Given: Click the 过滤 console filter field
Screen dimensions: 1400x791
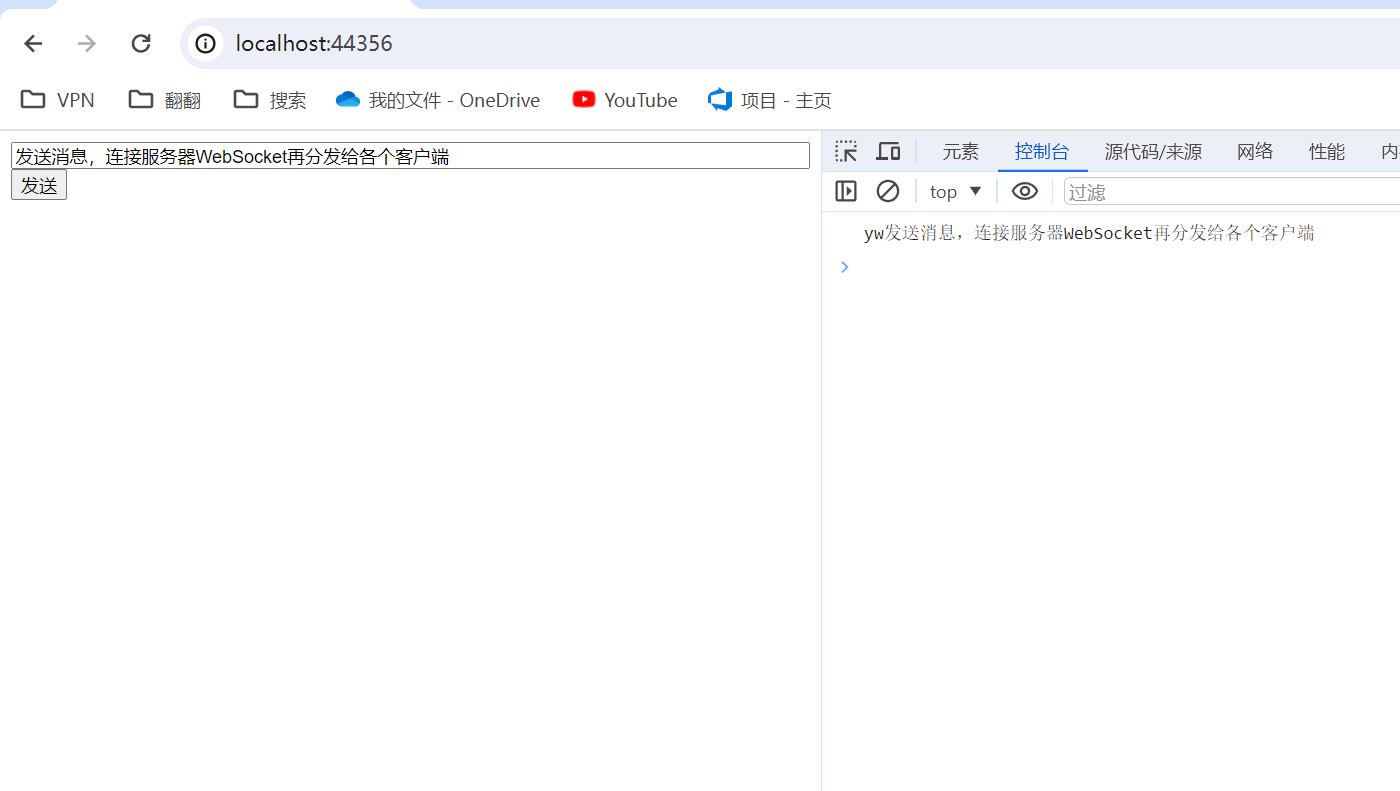Looking at the screenshot, I should click(x=1232, y=191).
